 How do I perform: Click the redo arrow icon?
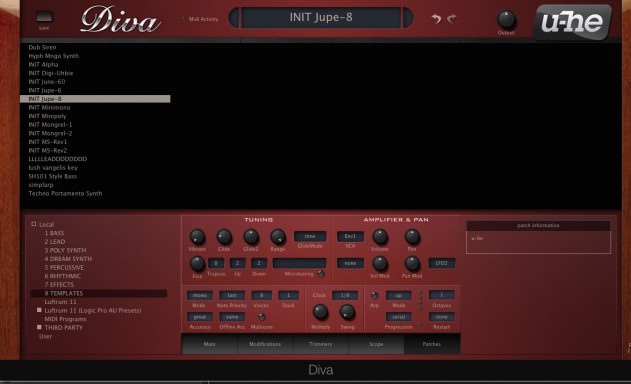click(452, 19)
